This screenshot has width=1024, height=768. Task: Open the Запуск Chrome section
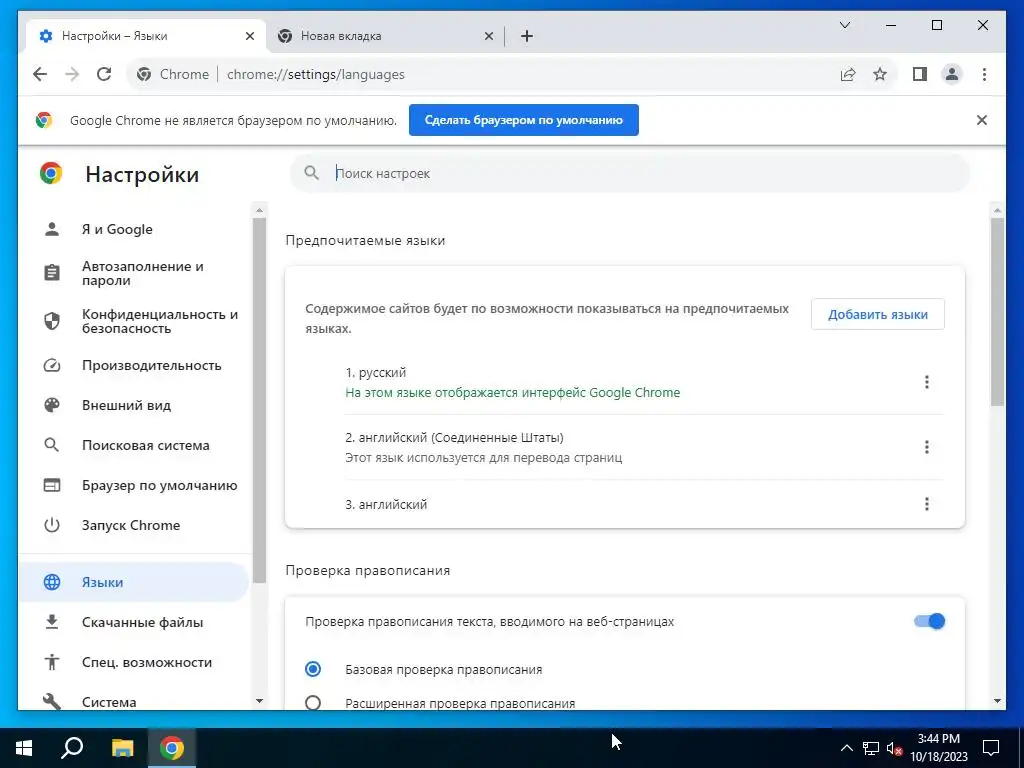coord(133,525)
